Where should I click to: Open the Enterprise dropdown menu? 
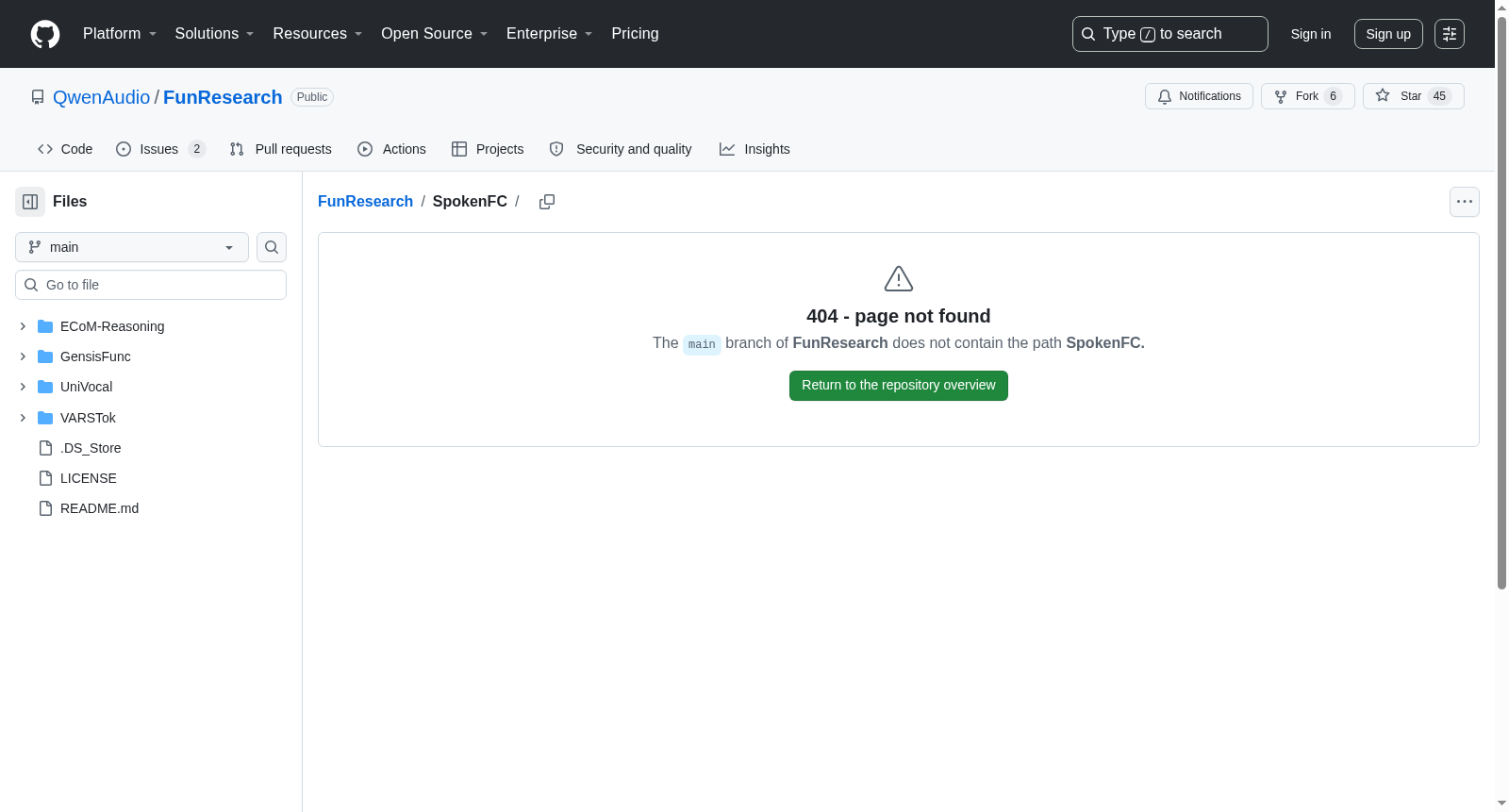coord(550,34)
